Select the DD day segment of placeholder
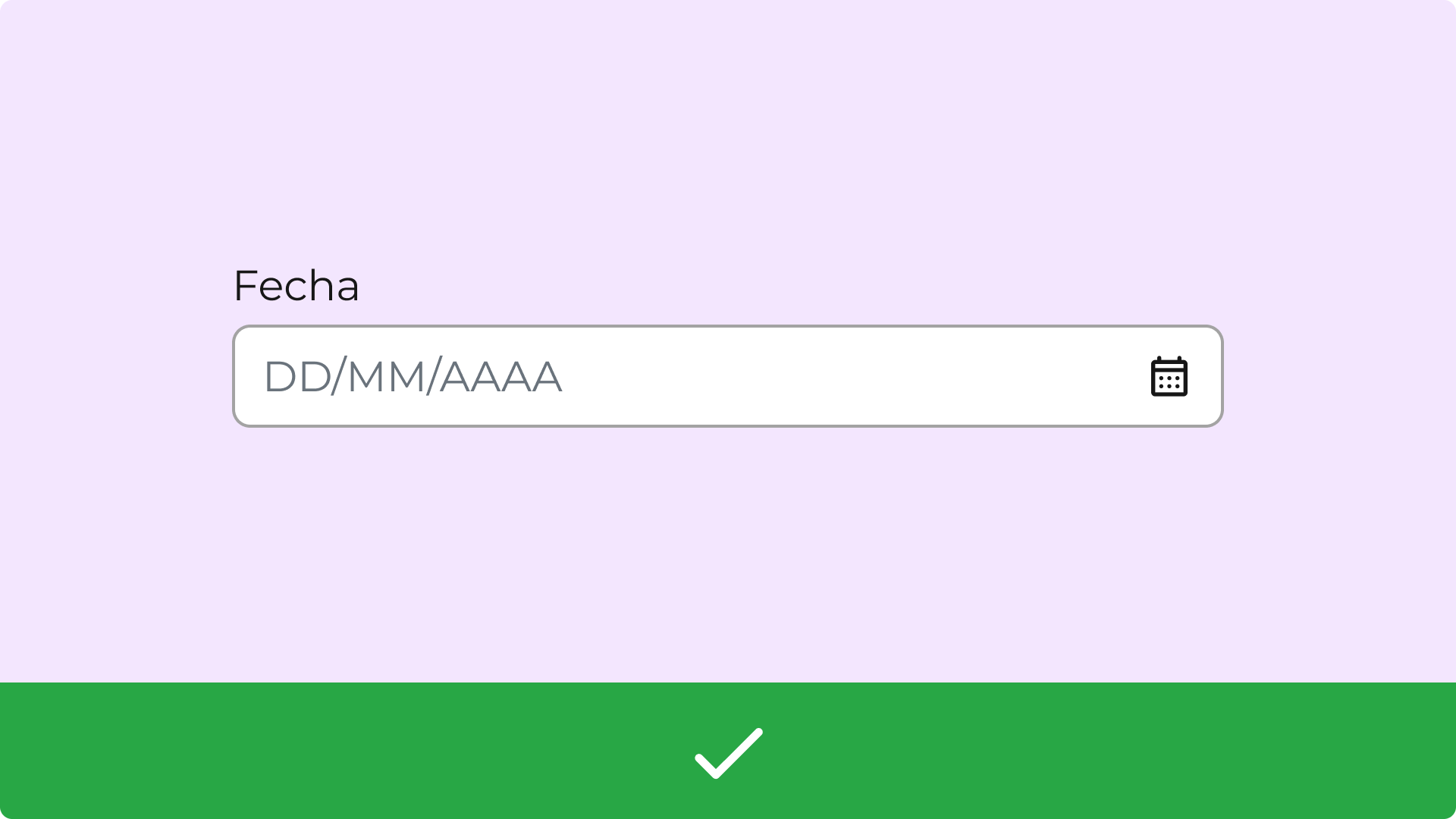Screen dimensions: 1456x819 click(x=297, y=377)
